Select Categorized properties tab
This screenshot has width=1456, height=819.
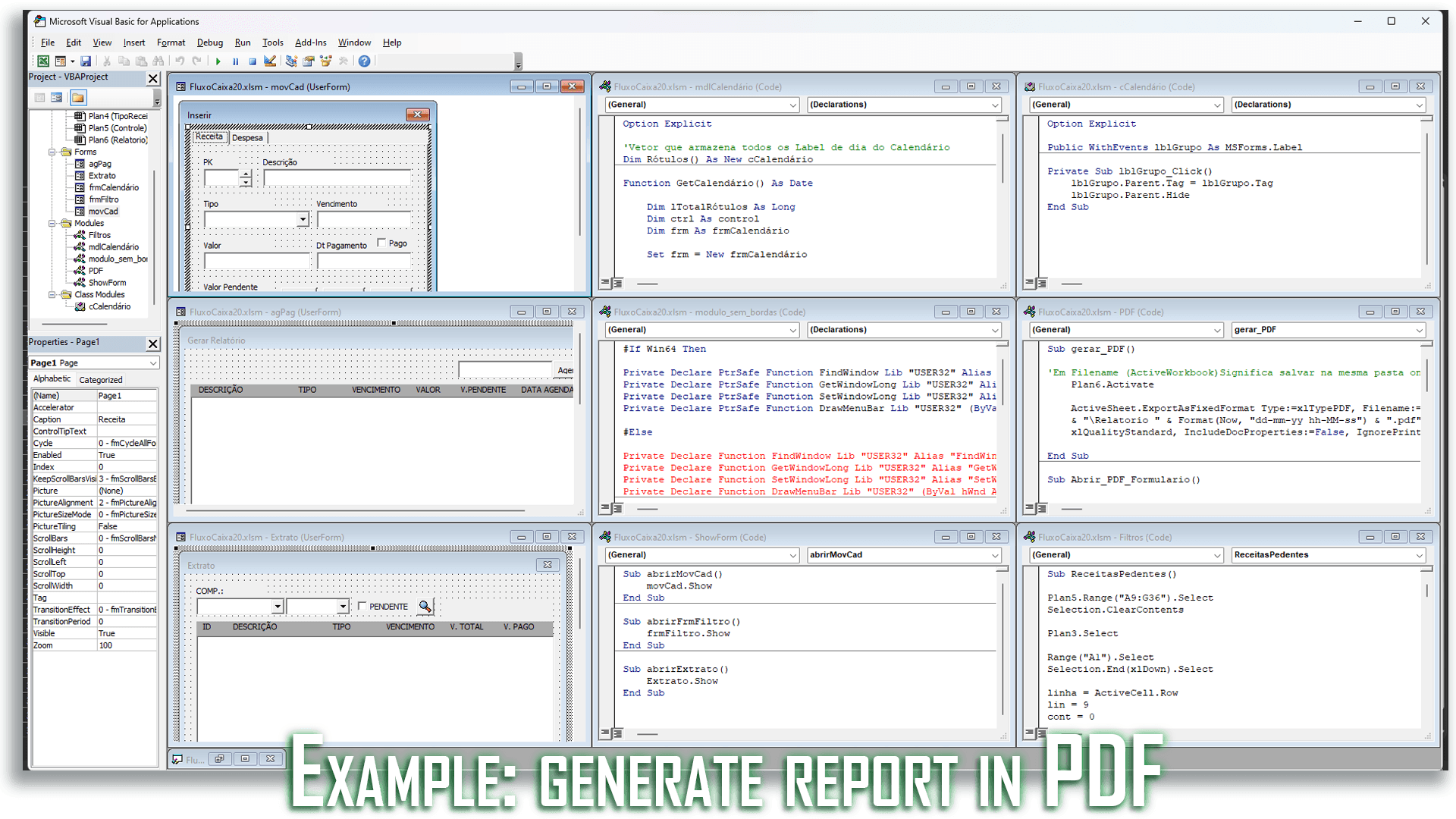coord(101,380)
